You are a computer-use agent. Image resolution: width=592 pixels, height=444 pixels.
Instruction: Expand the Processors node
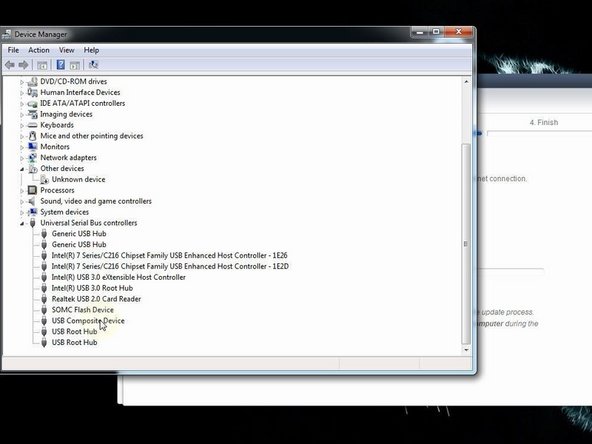[22, 191]
